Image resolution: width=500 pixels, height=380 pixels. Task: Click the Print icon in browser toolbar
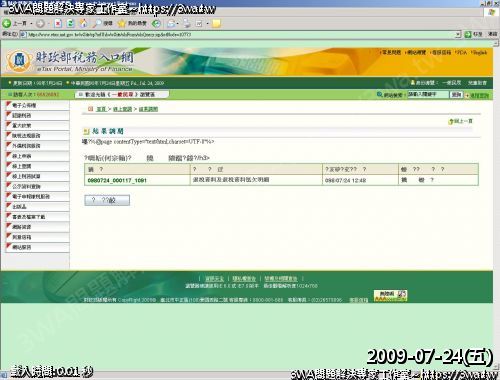tap(187, 23)
